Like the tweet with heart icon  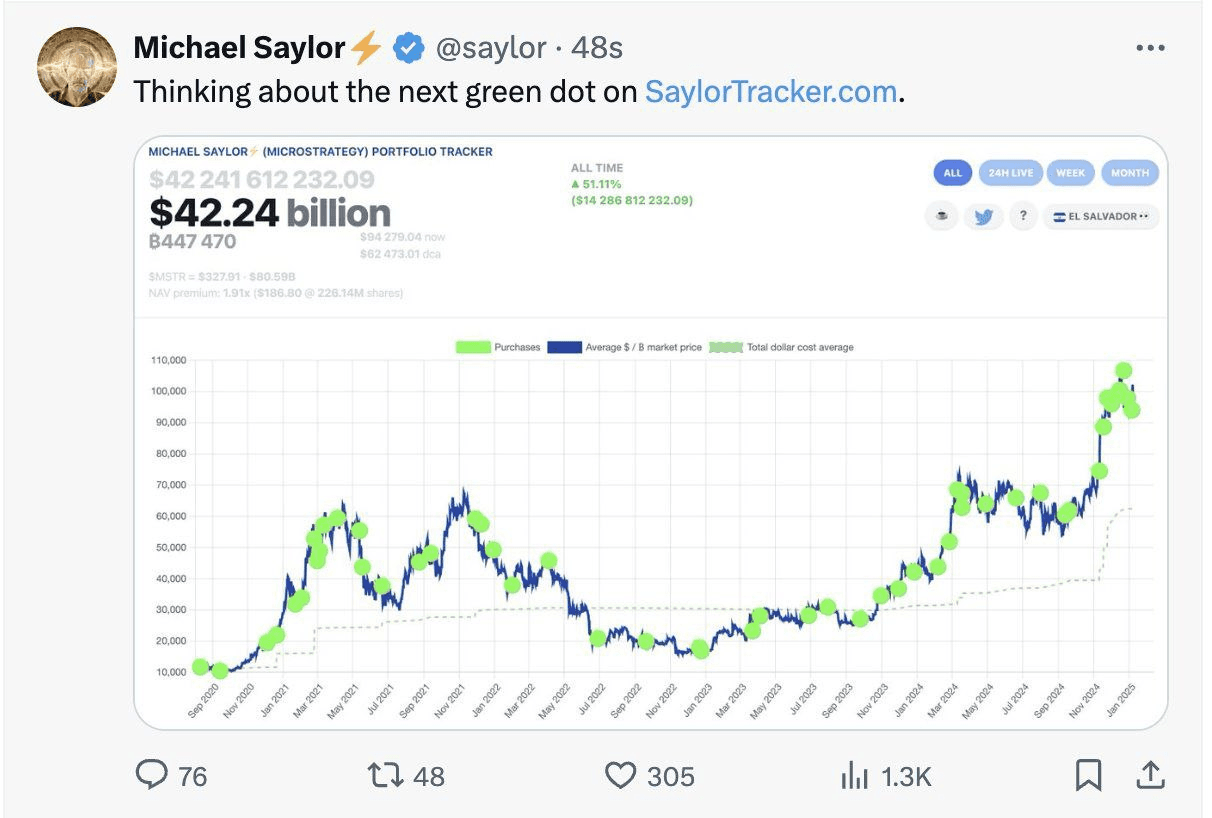pos(621,775)
